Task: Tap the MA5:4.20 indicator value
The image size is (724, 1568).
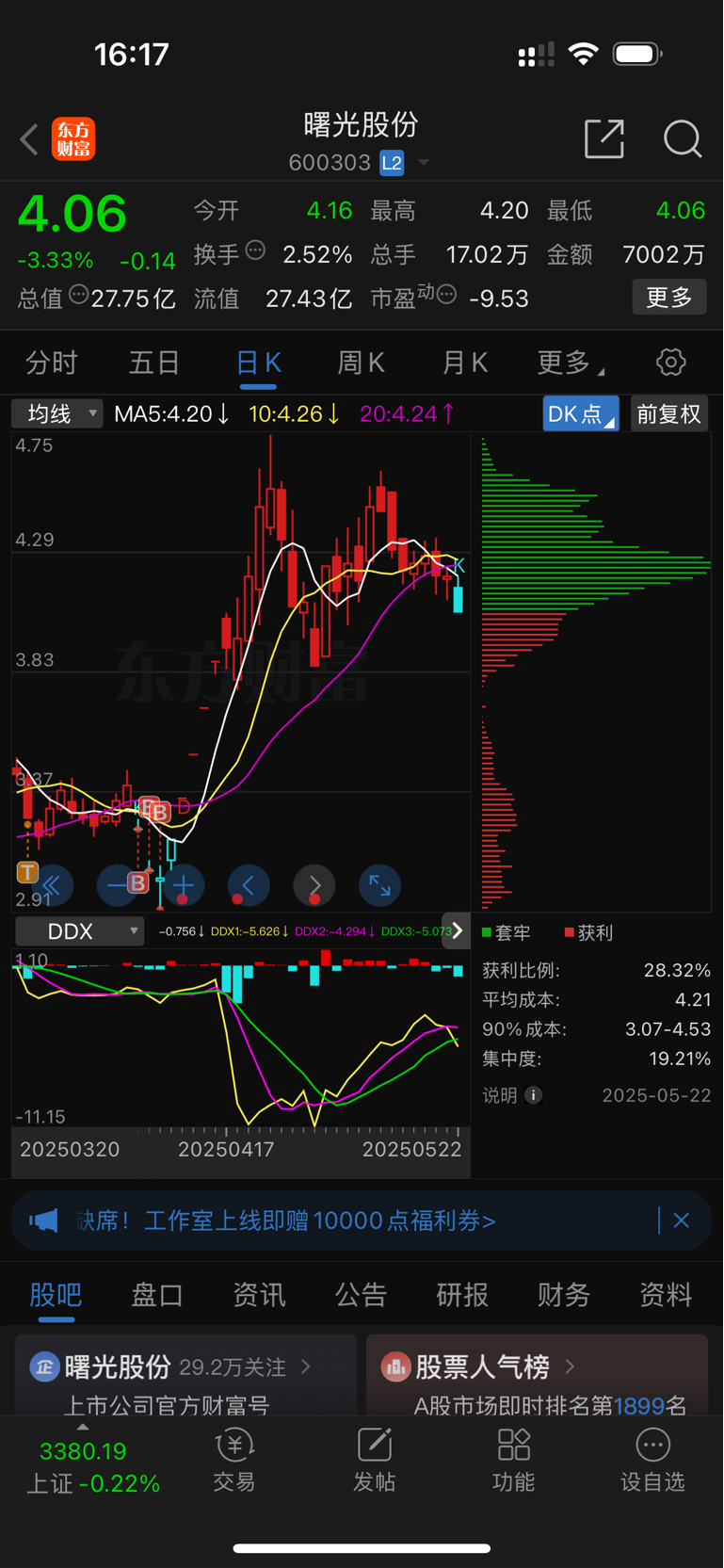Action: (x=170, y=413)
